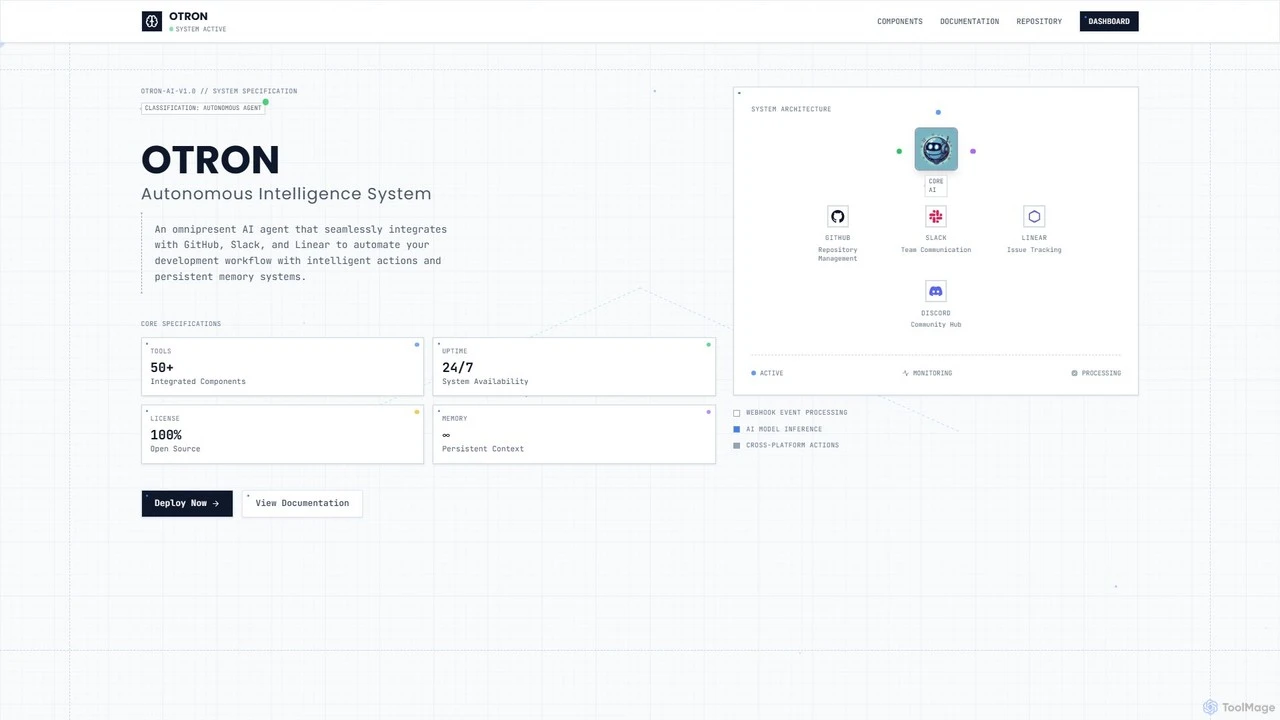This screenshot has width=1280, height=720.
Task: Toggle the Cross-Platform Actions legend box
Action: 737,445
